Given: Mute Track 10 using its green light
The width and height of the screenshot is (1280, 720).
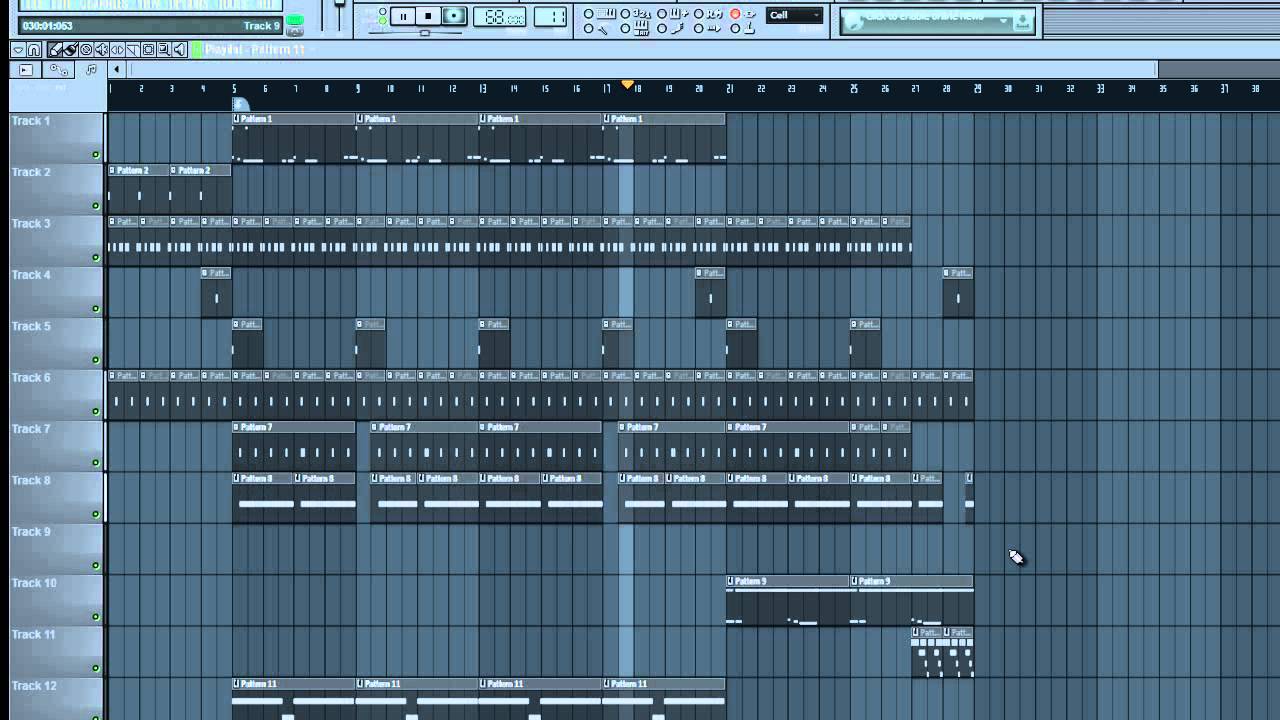Looking at the screenshot, I should 96,616.
